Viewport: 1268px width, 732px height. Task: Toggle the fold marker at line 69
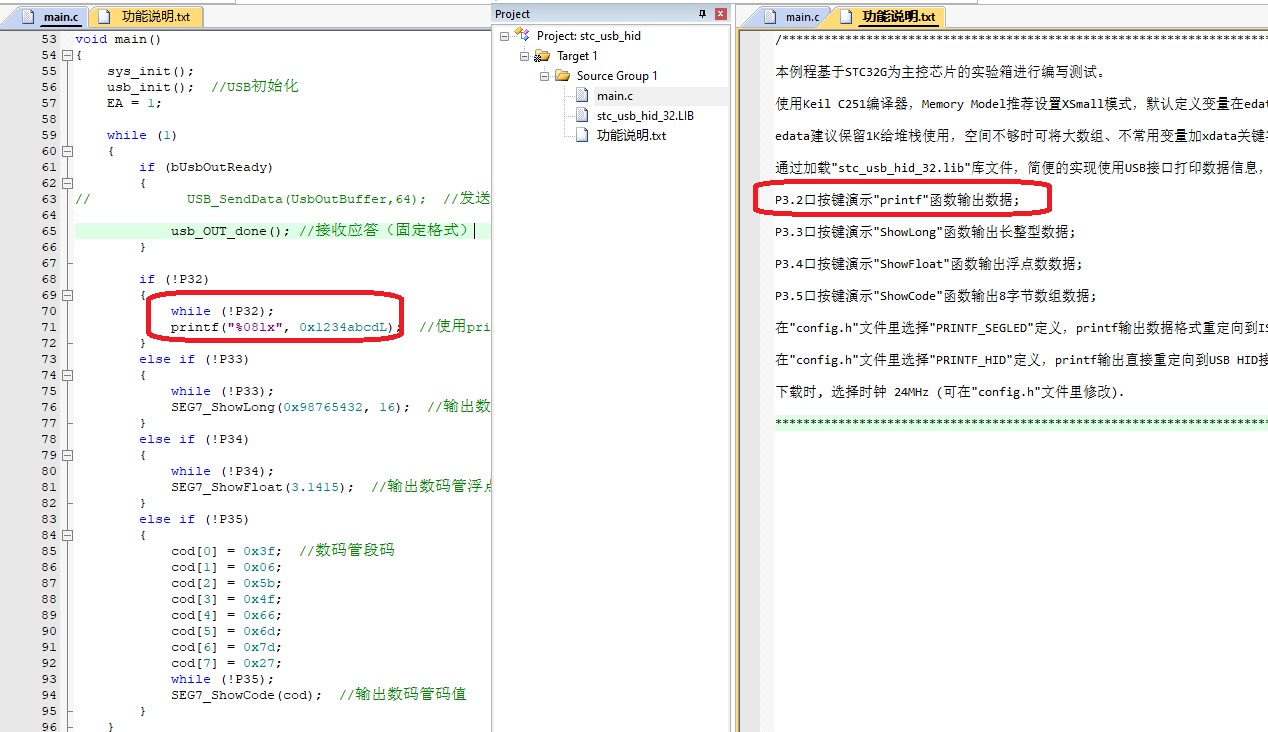[67, 296]
